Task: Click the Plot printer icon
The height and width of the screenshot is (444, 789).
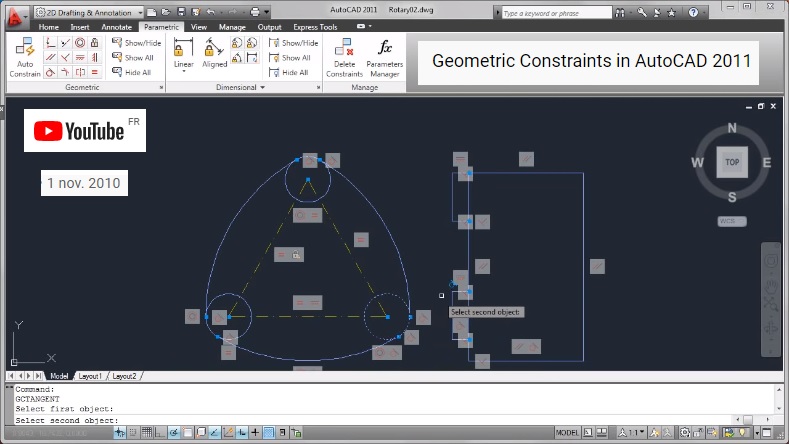Action: coord(255,12)
